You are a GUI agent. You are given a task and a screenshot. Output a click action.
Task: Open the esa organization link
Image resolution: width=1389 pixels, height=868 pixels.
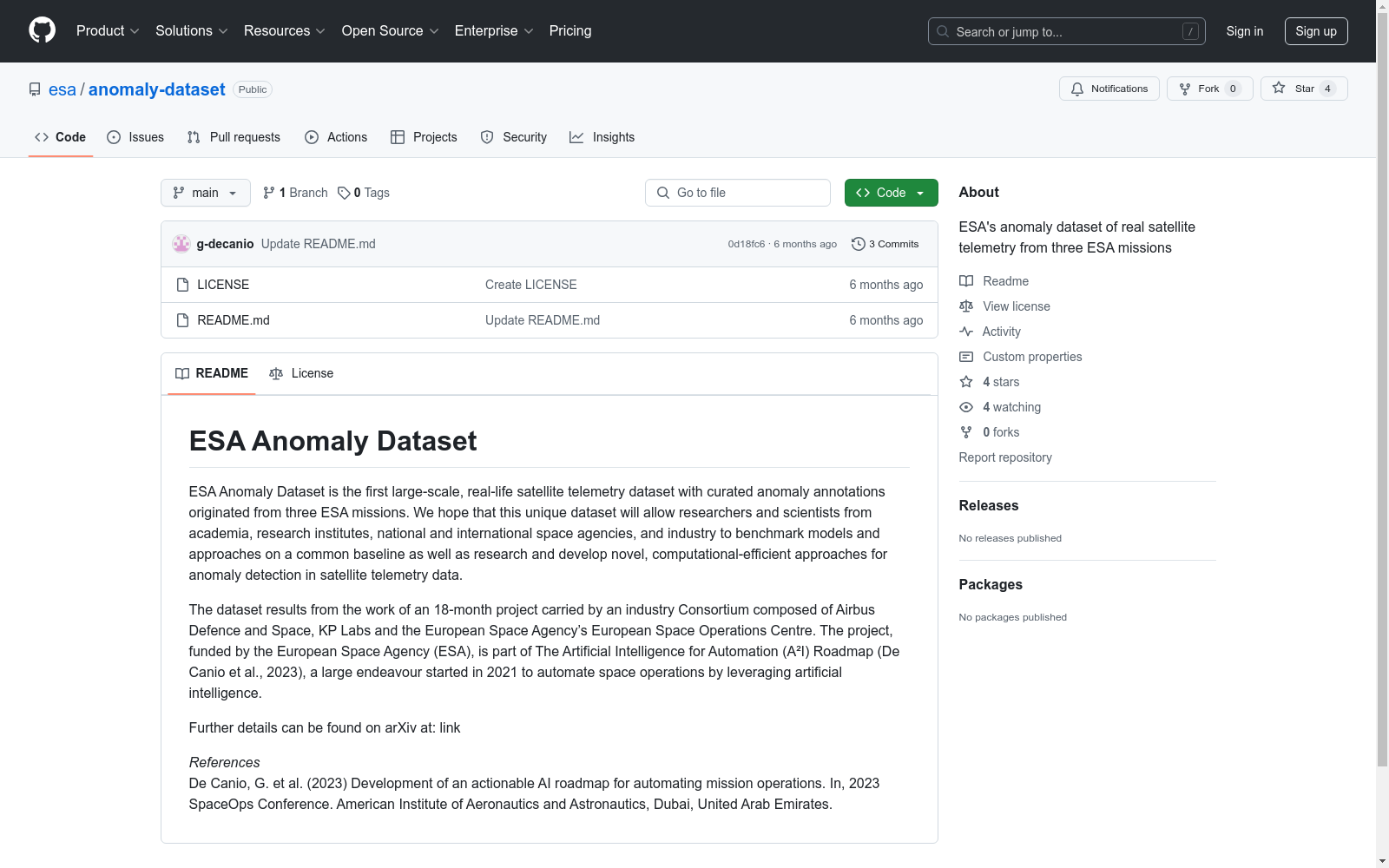click(x=63, y=89)
